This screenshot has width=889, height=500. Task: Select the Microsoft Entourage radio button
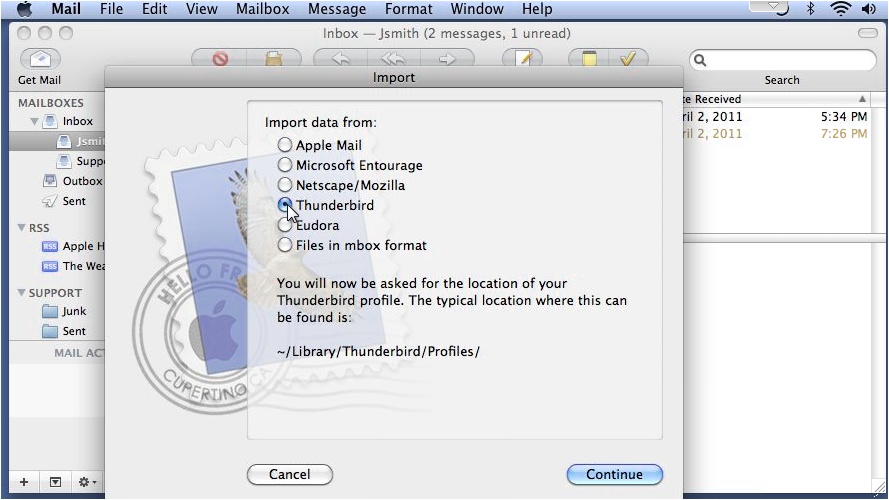285,165
